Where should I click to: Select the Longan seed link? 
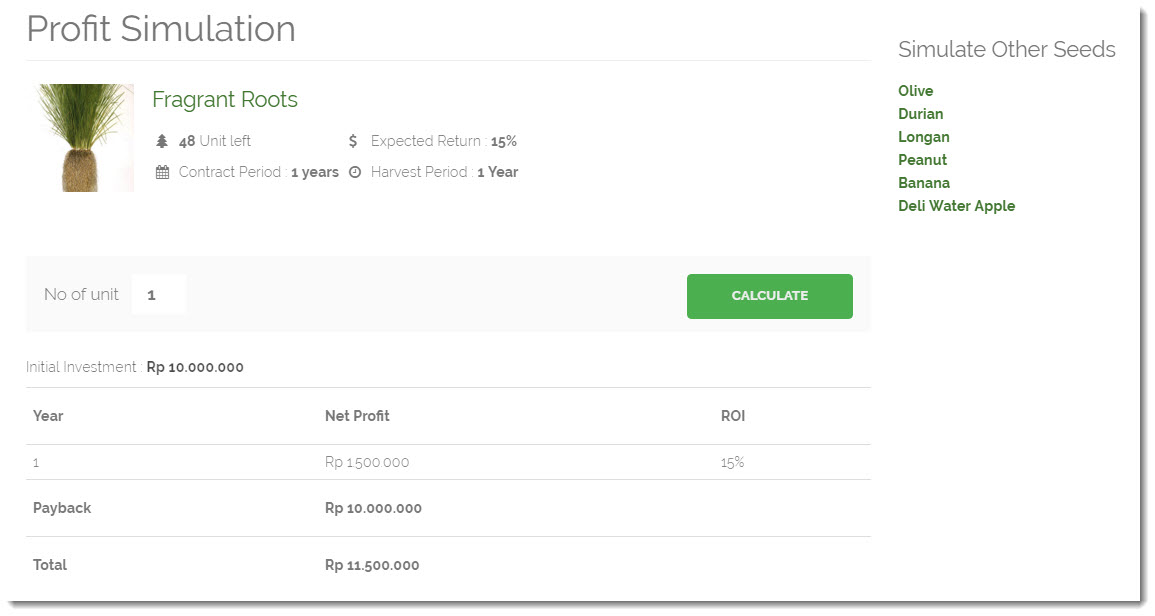click(923, 137)
